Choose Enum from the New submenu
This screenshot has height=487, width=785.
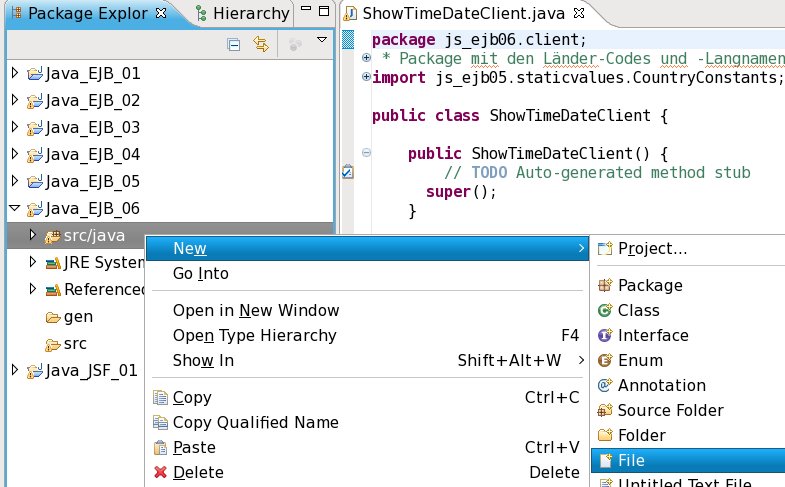(x=640, y=360)
